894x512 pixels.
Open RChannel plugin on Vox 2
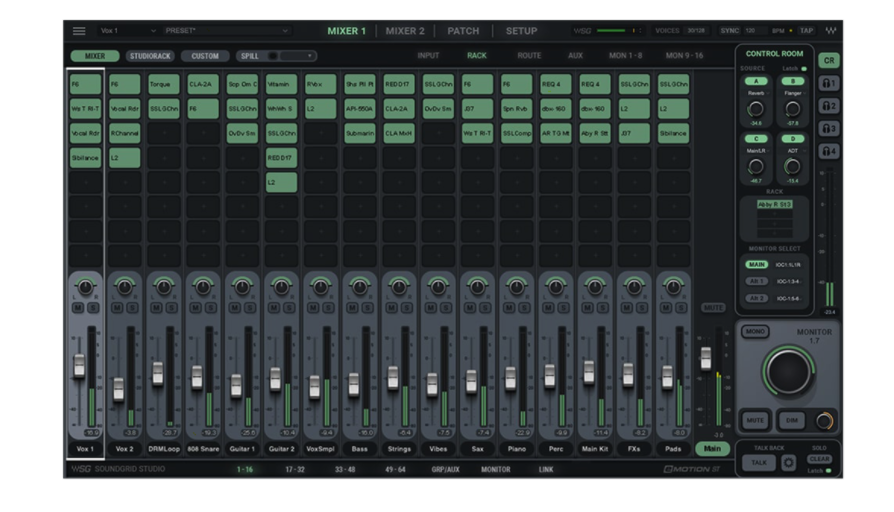tap(124, 133)
